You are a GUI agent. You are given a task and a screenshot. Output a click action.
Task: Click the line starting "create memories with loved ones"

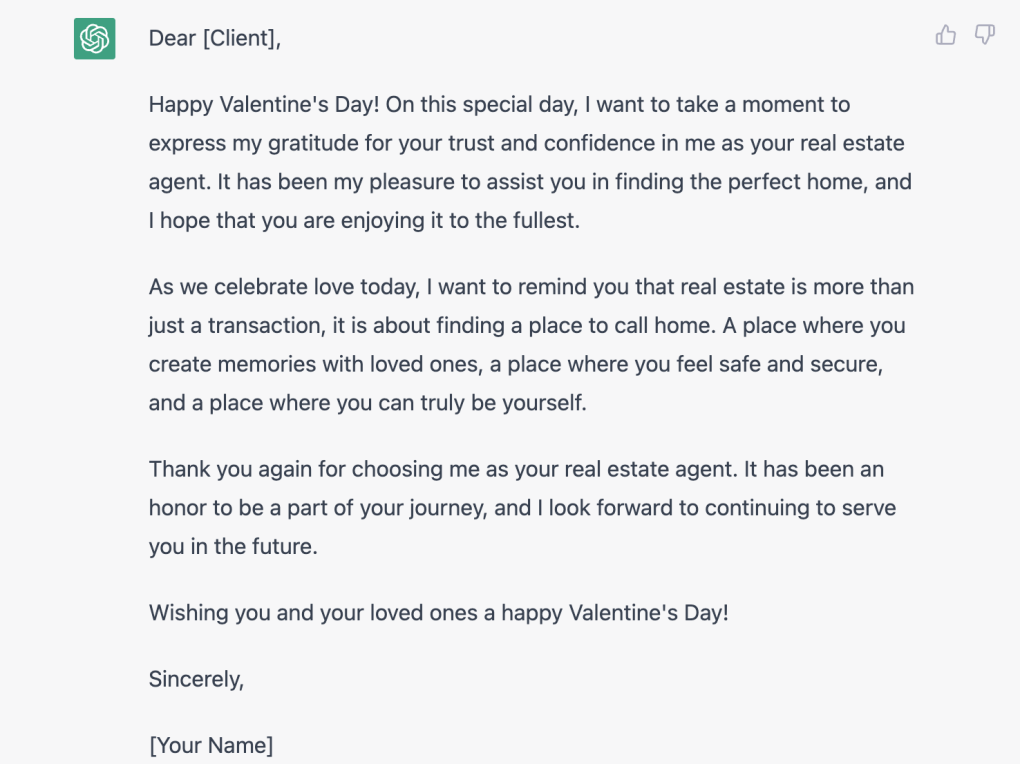tap(515, 365)
